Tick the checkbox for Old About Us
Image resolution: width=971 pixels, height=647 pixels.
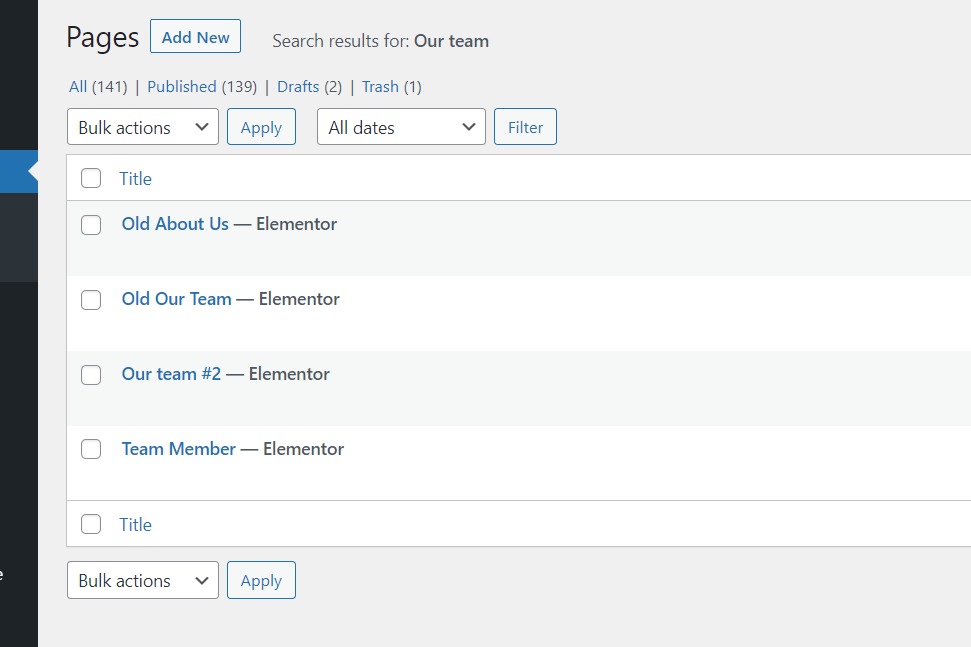tap(91, 225)
